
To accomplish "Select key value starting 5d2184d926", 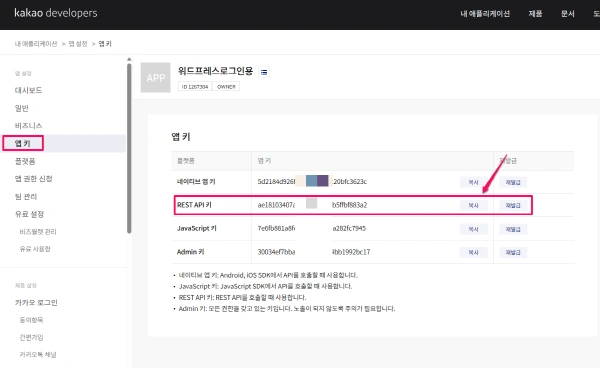I will point(312,181).
